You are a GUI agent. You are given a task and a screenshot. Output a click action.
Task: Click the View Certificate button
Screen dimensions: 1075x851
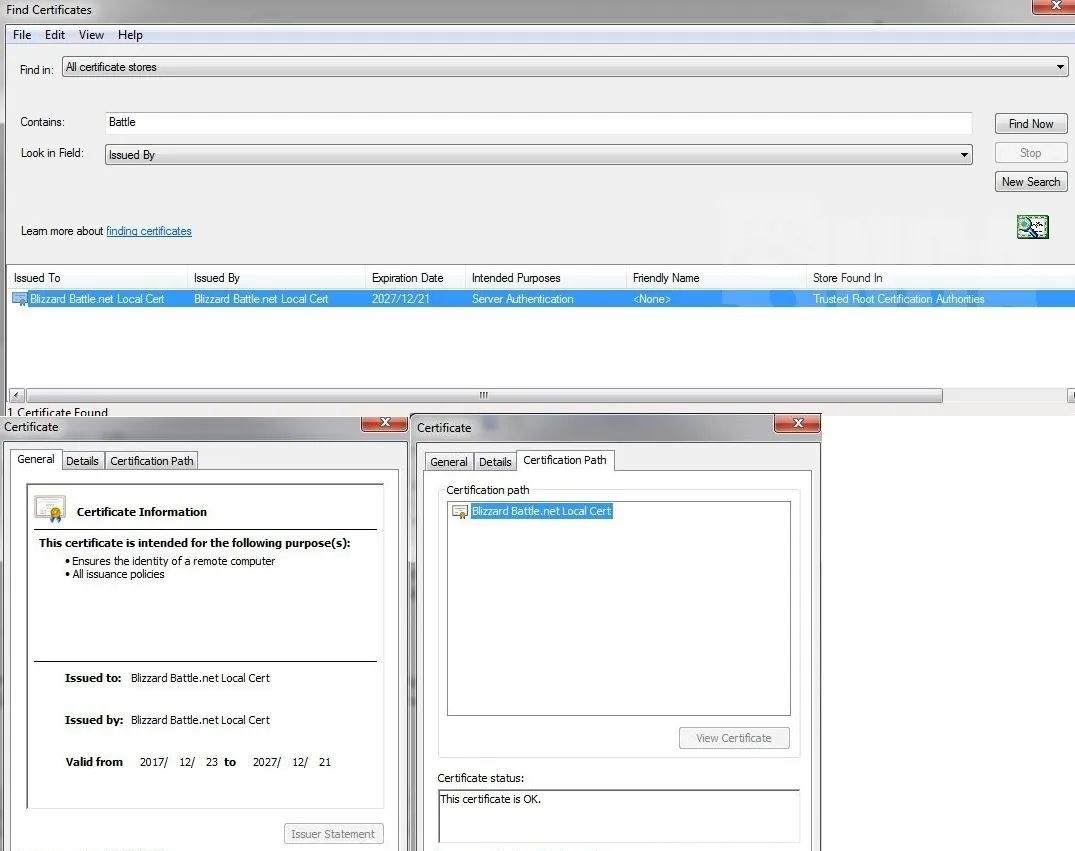pyautogui.click(x=734, y=738)
